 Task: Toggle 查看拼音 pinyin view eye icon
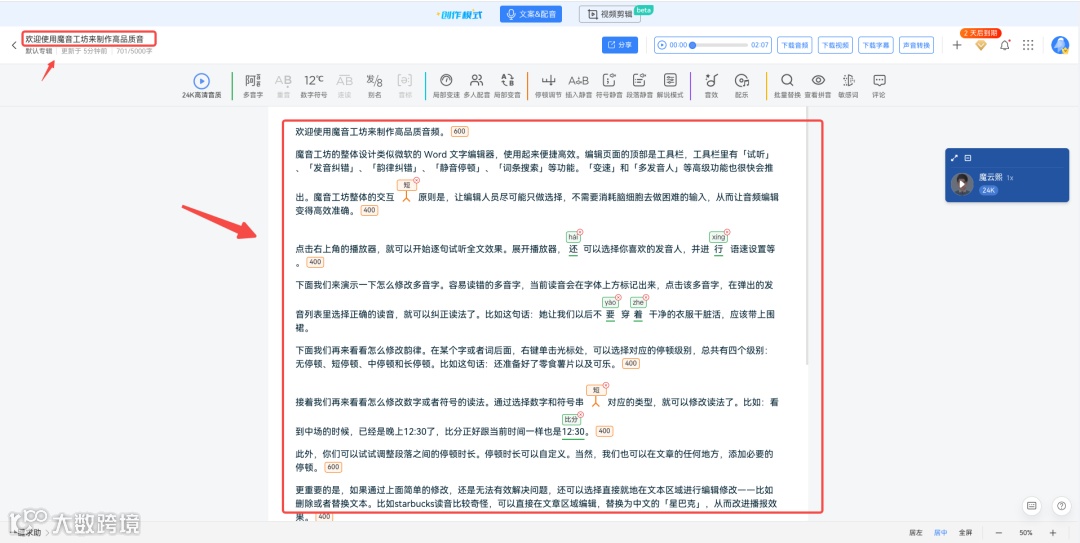(818, 86)
